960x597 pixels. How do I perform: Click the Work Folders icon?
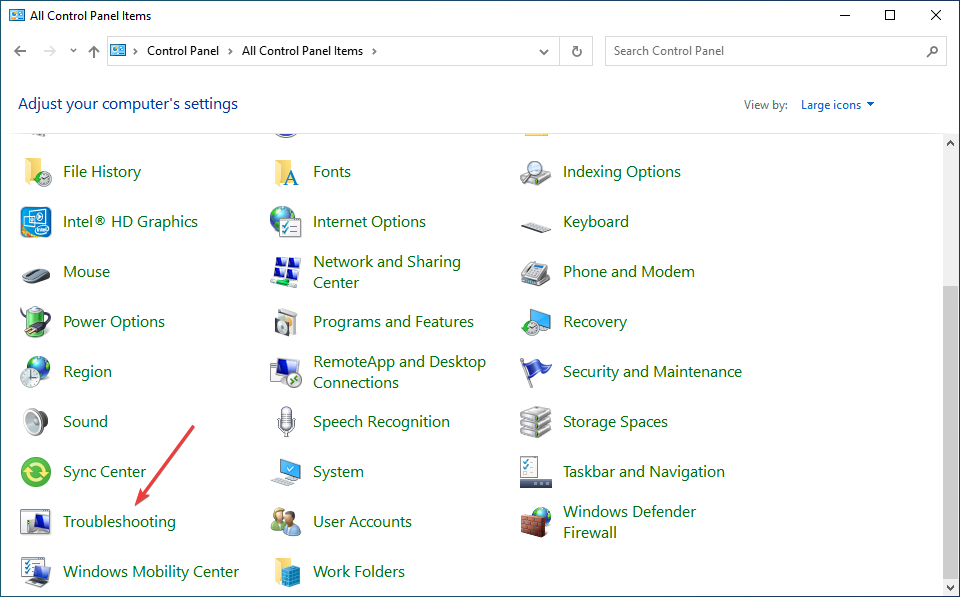[x=287, y=572]
